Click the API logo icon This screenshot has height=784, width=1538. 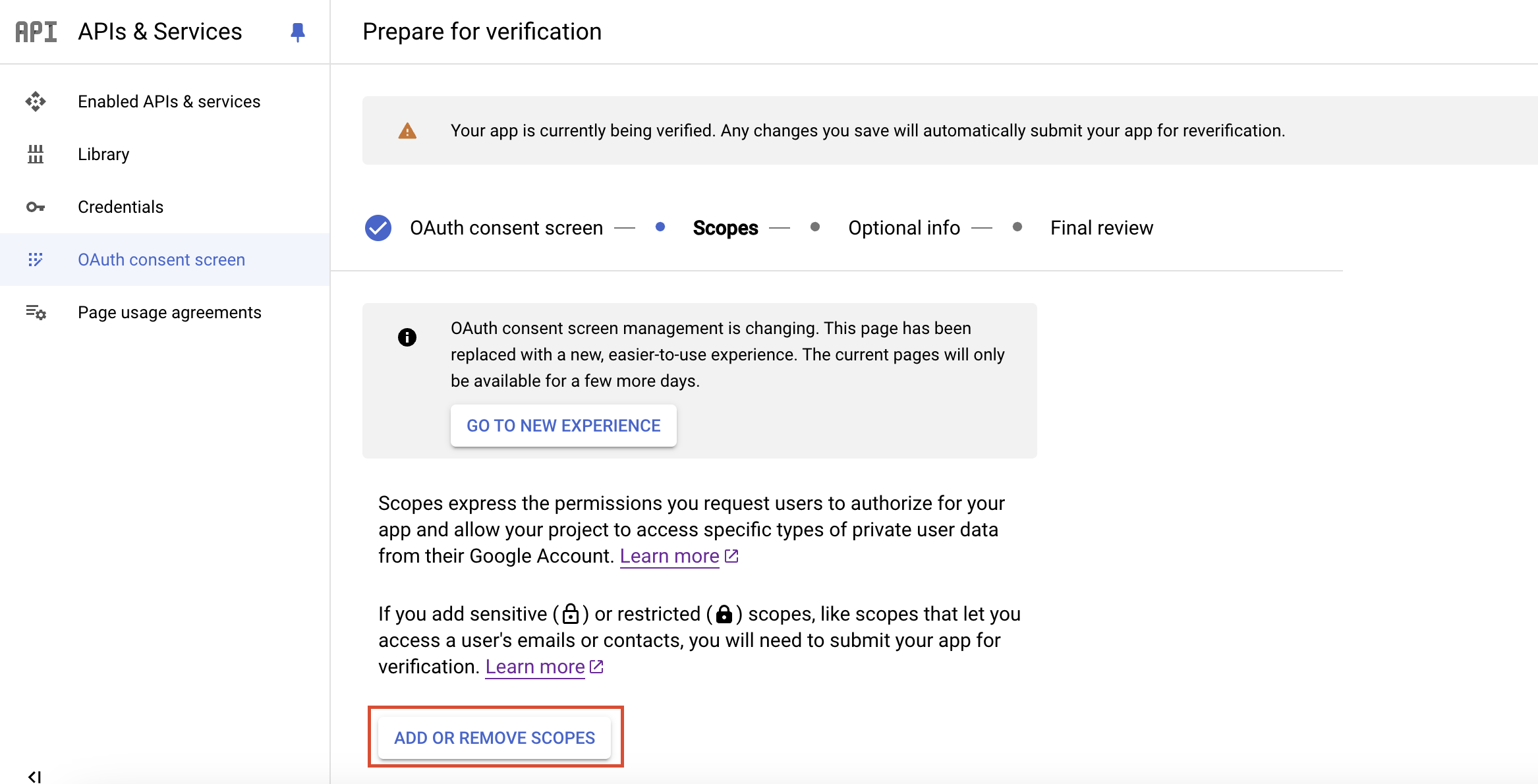click(x=36, y=32)
